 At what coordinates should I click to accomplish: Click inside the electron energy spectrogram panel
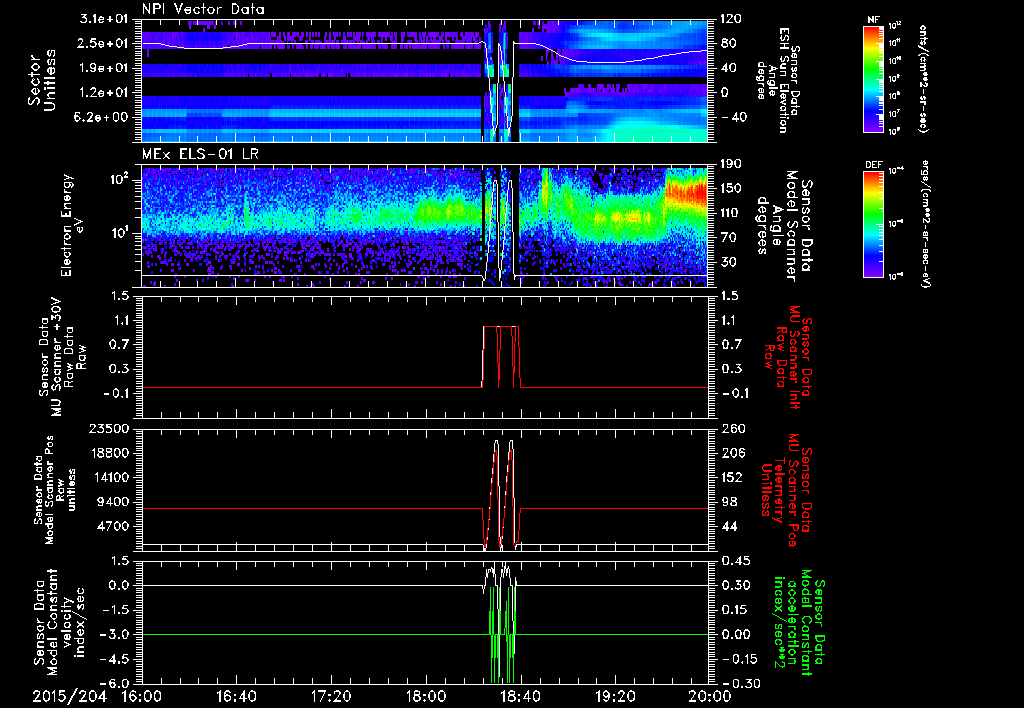point(424,226)
